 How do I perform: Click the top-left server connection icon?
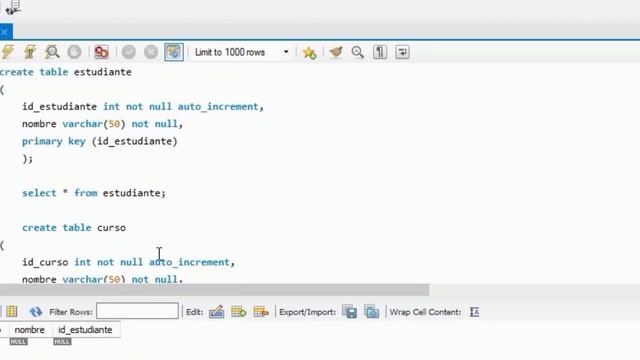click(x=13, y=7)
